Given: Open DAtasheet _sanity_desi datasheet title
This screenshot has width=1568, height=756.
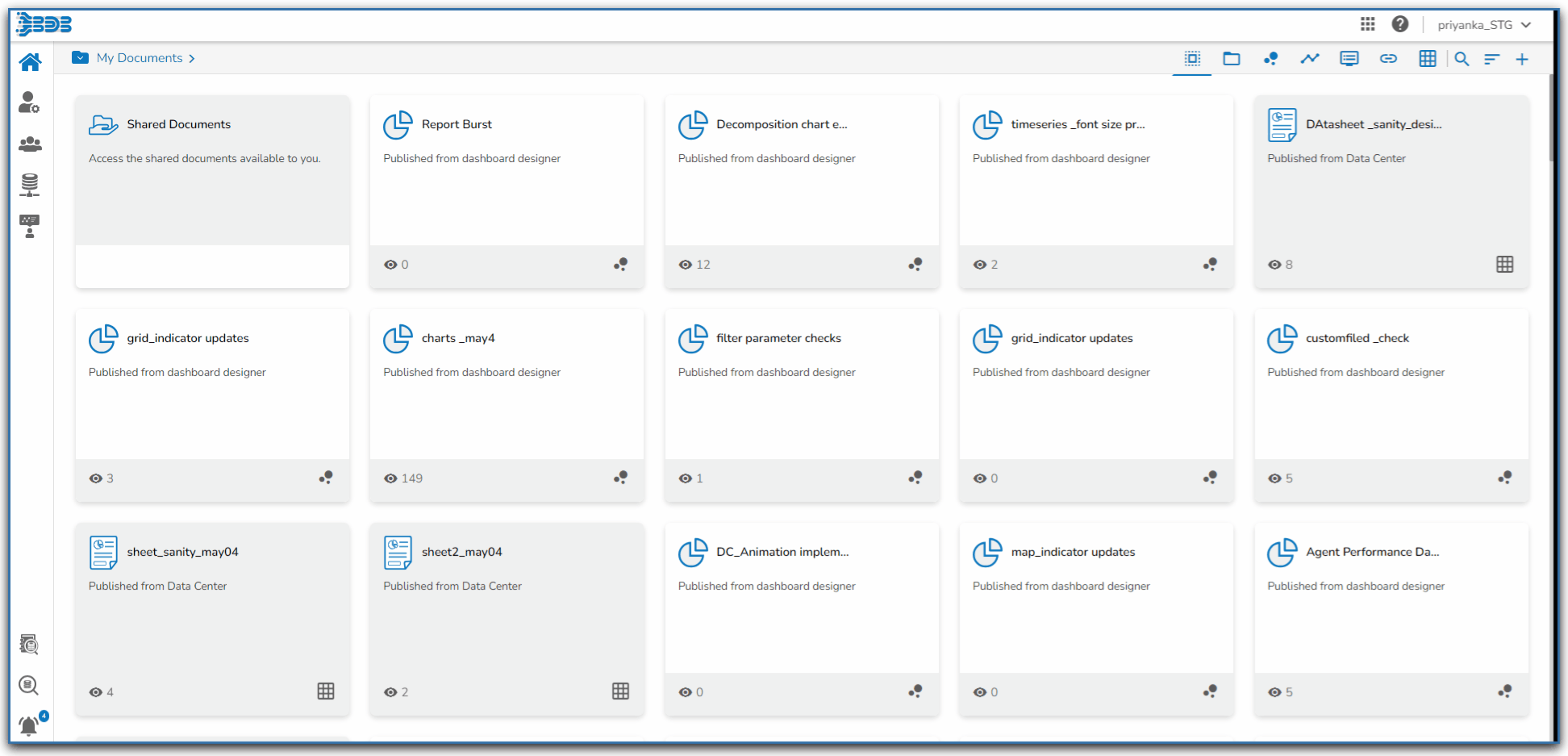Looking at the screenshot, I should click(1374, 124).
